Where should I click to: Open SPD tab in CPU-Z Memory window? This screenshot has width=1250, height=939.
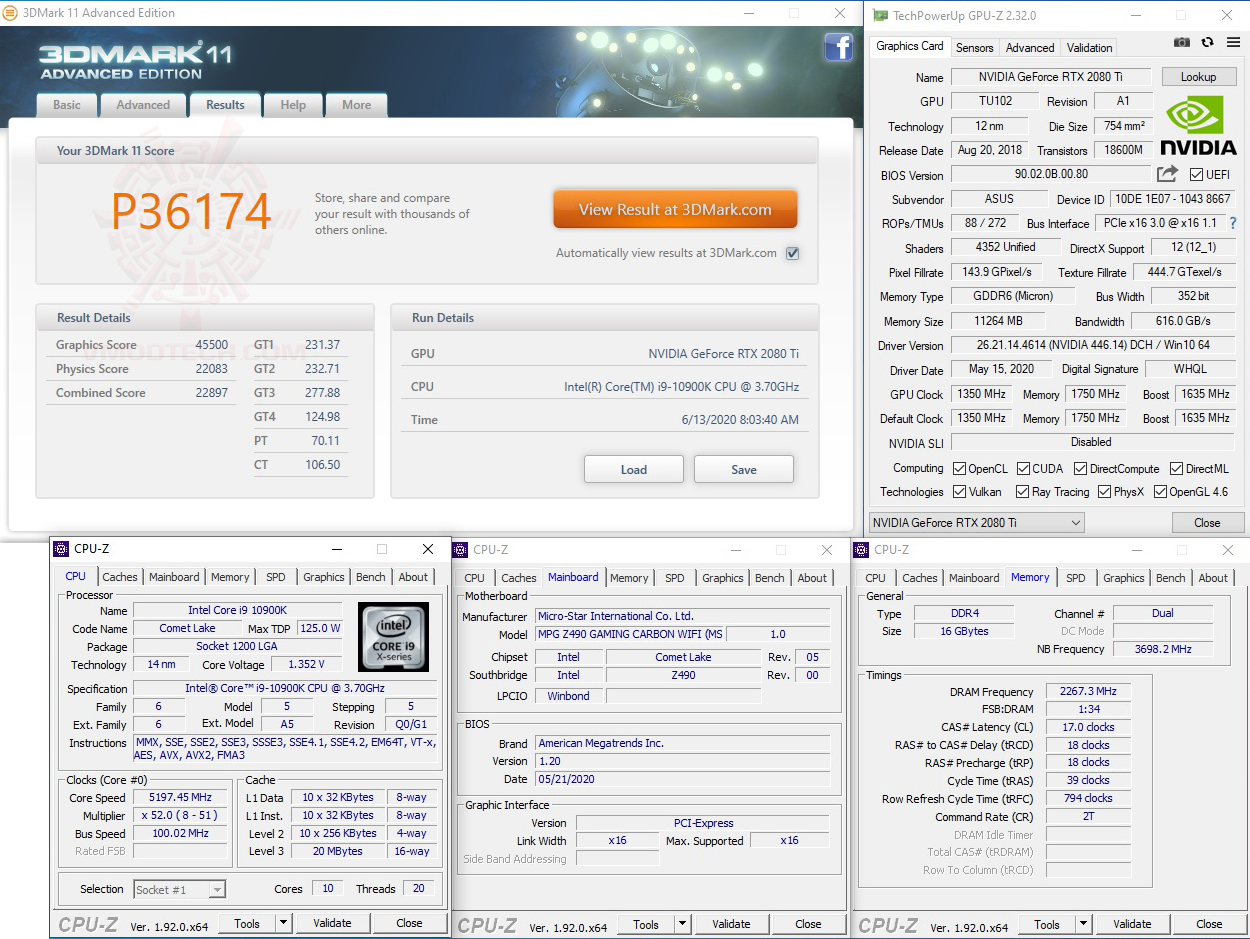[x=1076, y=578]
